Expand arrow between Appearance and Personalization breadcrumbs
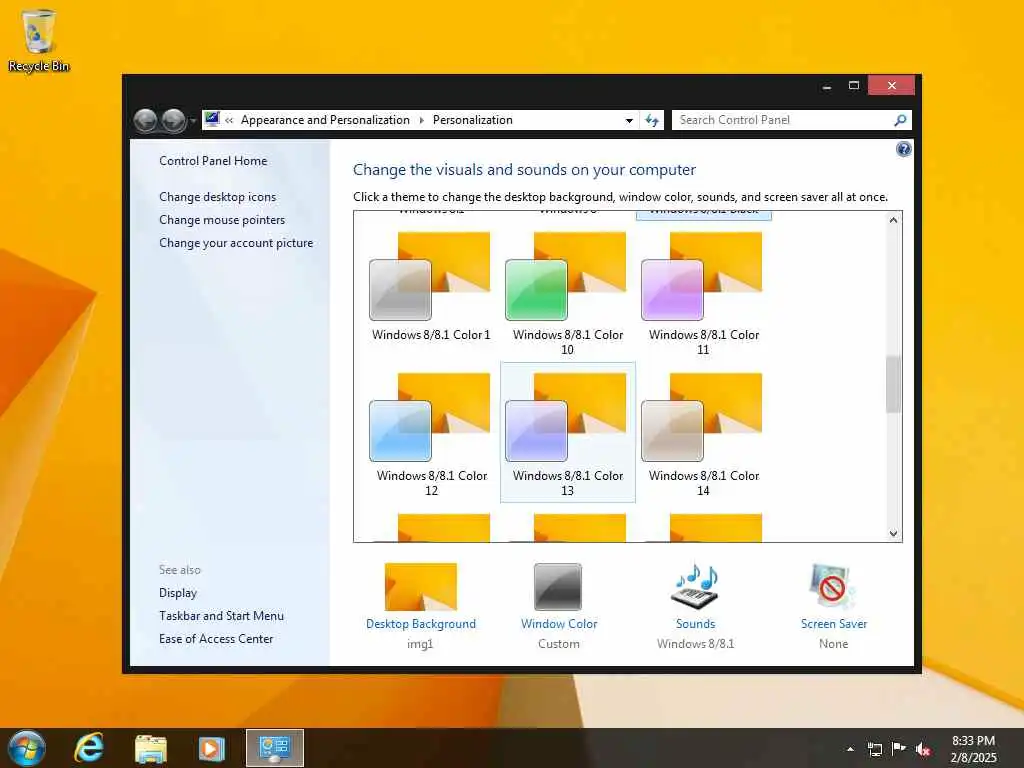 point(421,120)
